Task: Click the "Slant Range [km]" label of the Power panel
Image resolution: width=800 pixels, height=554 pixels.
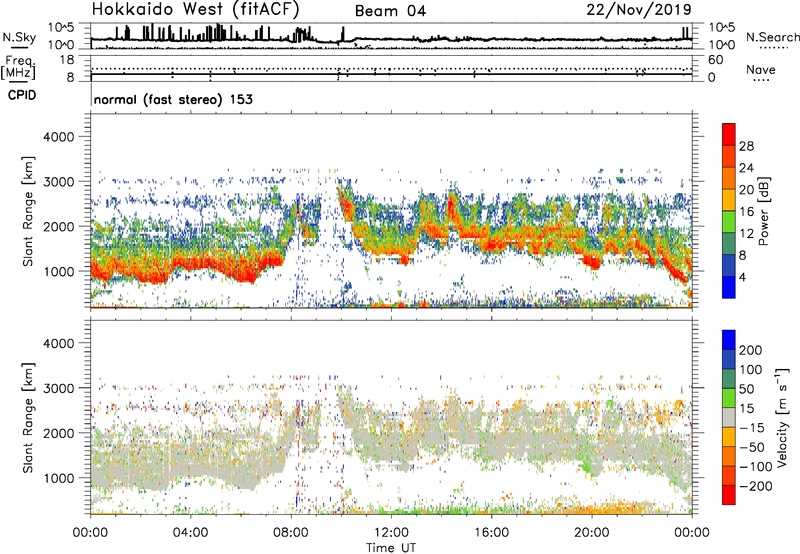Action: tap(28, 211)
